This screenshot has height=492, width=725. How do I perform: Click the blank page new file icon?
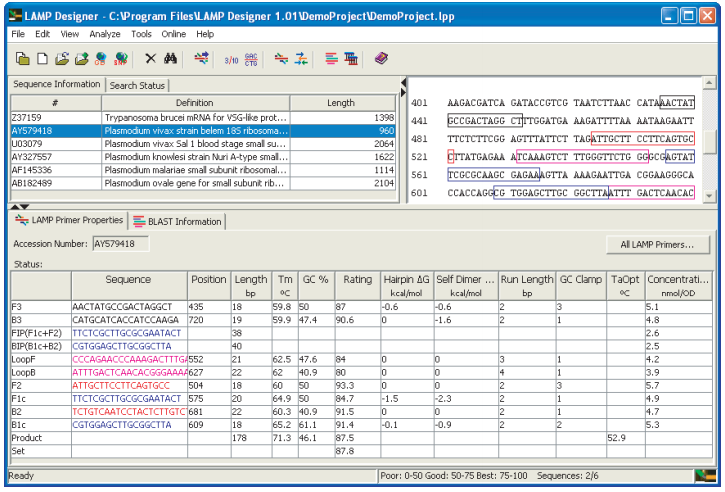click(x=42, y=59)
